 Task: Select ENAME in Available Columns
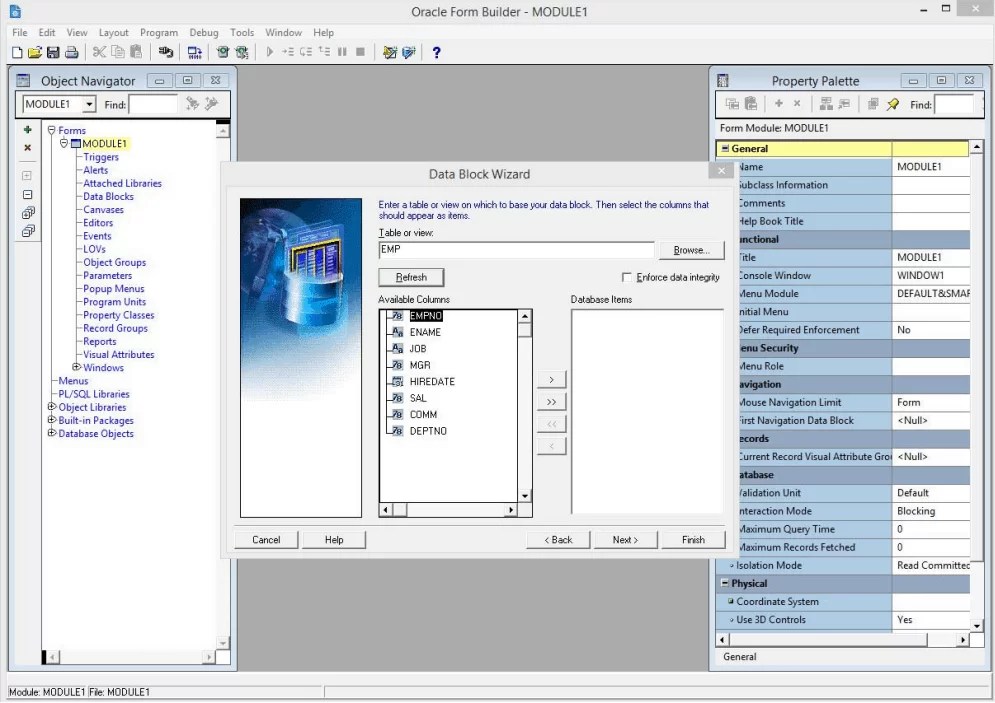click(425, 332)
